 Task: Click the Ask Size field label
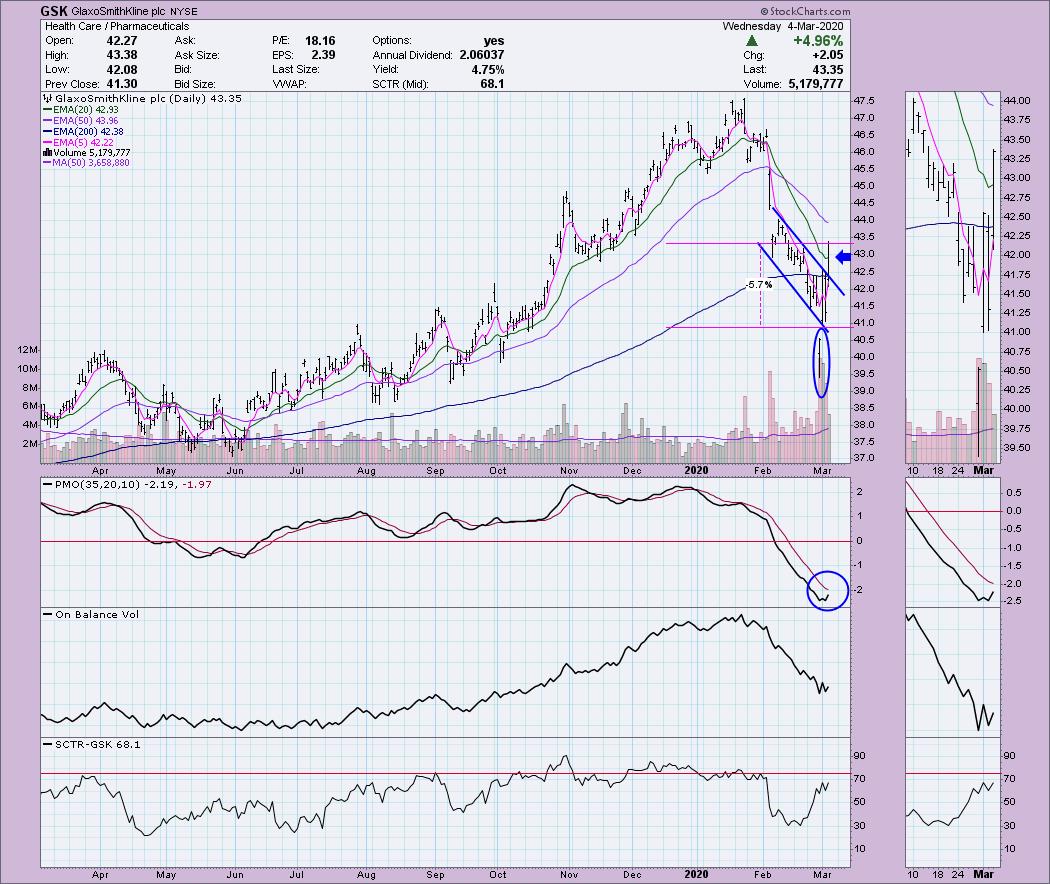197,55
